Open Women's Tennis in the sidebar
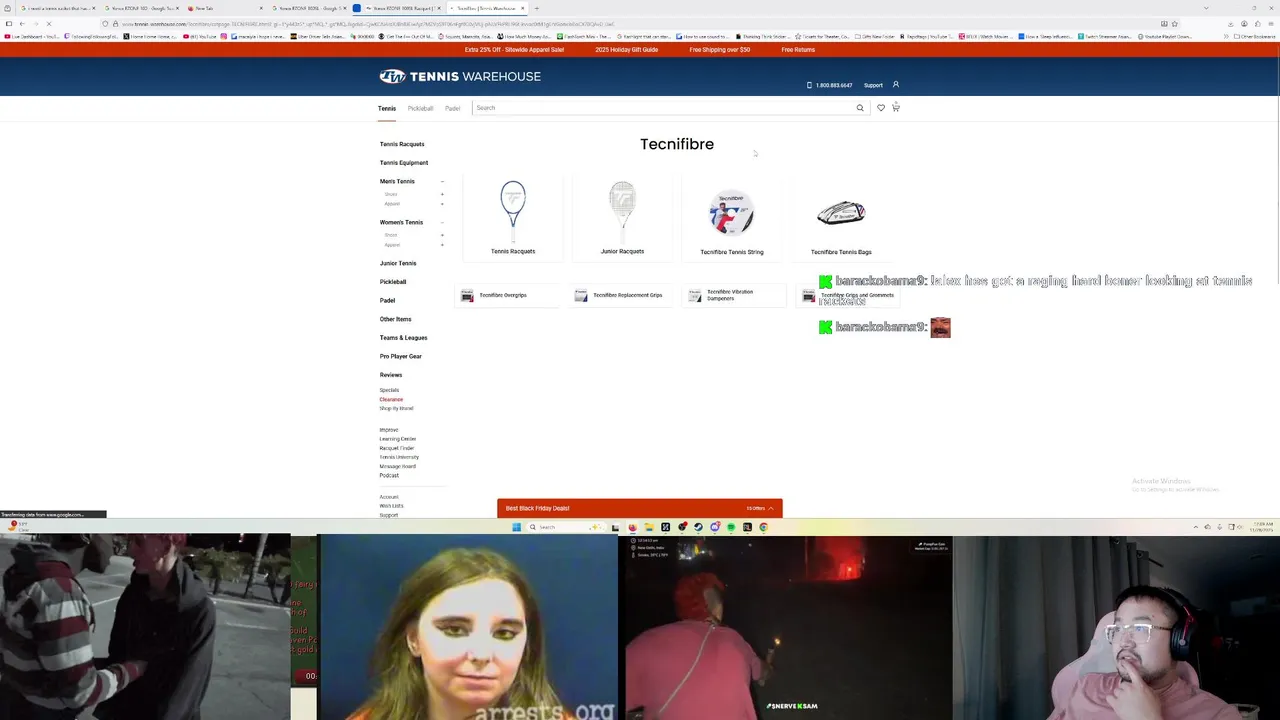Viewport: 1280px width, 720px height. point(401,222)
